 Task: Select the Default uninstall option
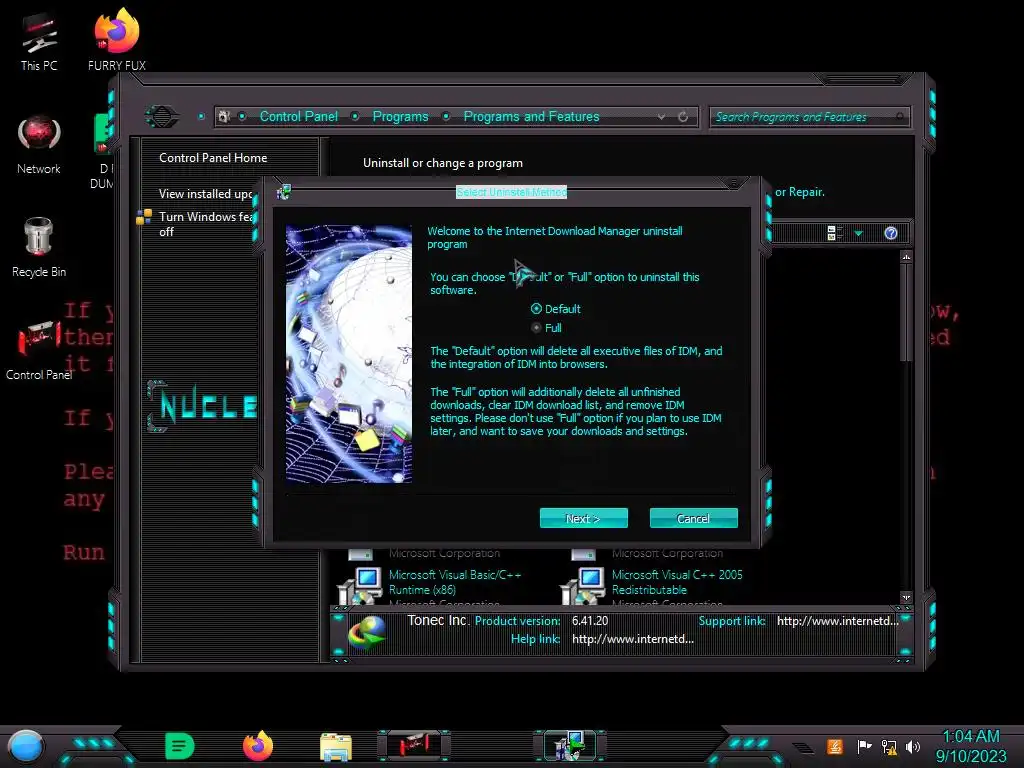556,309
